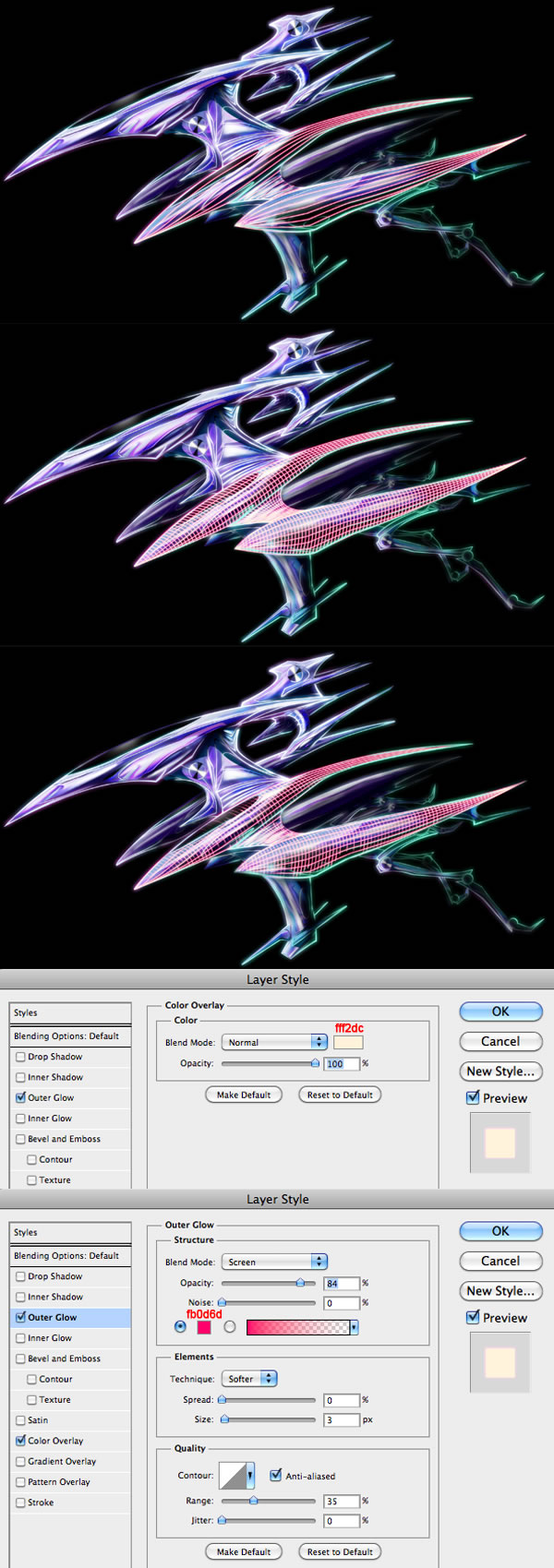The height and width of the screenshot is (1568, 554).
Task: Click Reset to Default in Color Overlay dialog
Action: tap(340, 1095)
